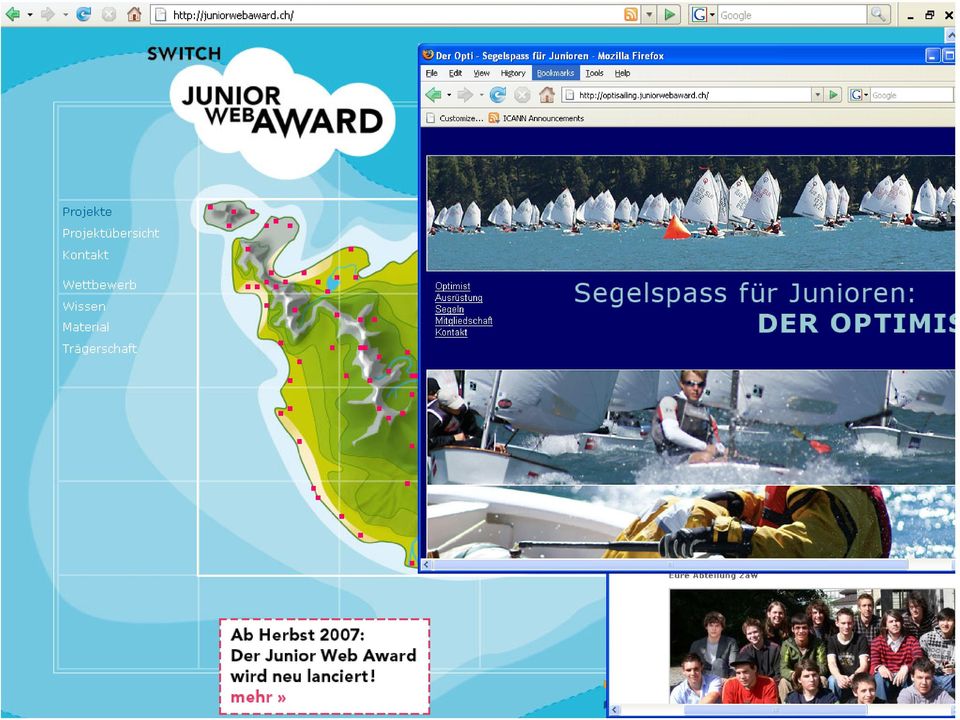Click the horizontal scrollbar left arrow below the group photo
The height and width of the screenshot is (720, 960).
615,711
